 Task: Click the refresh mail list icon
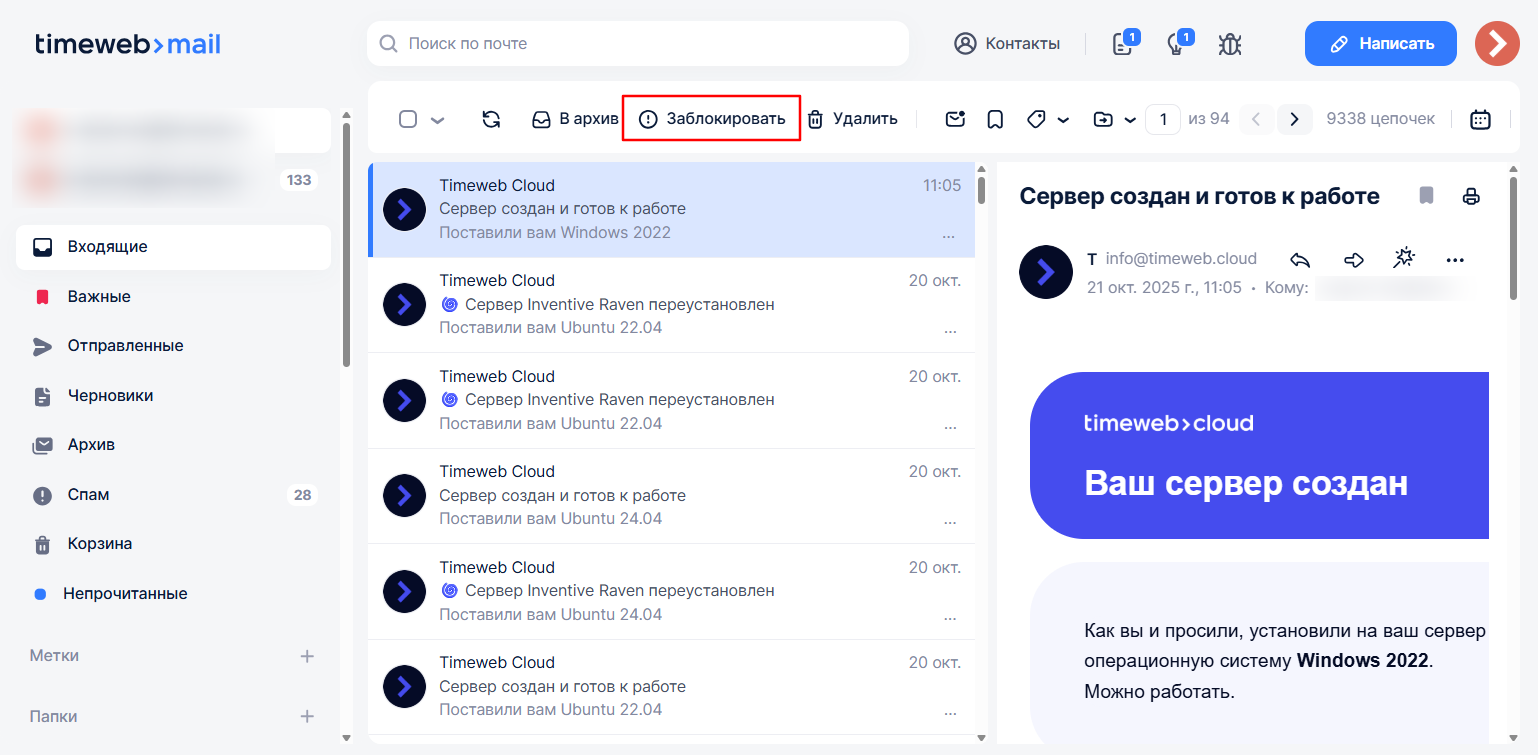pos(491,119)
